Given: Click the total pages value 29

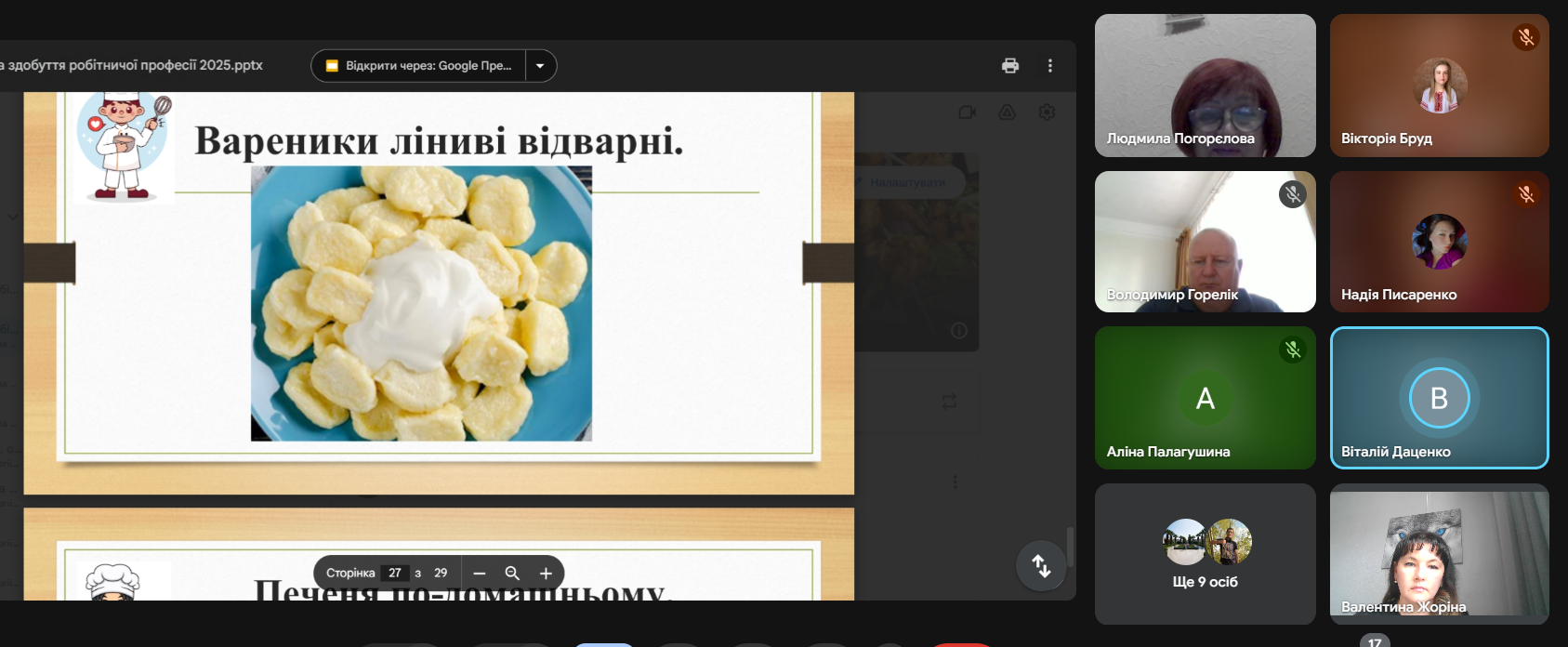Looking at the screenshot, I should coord(441,574).
